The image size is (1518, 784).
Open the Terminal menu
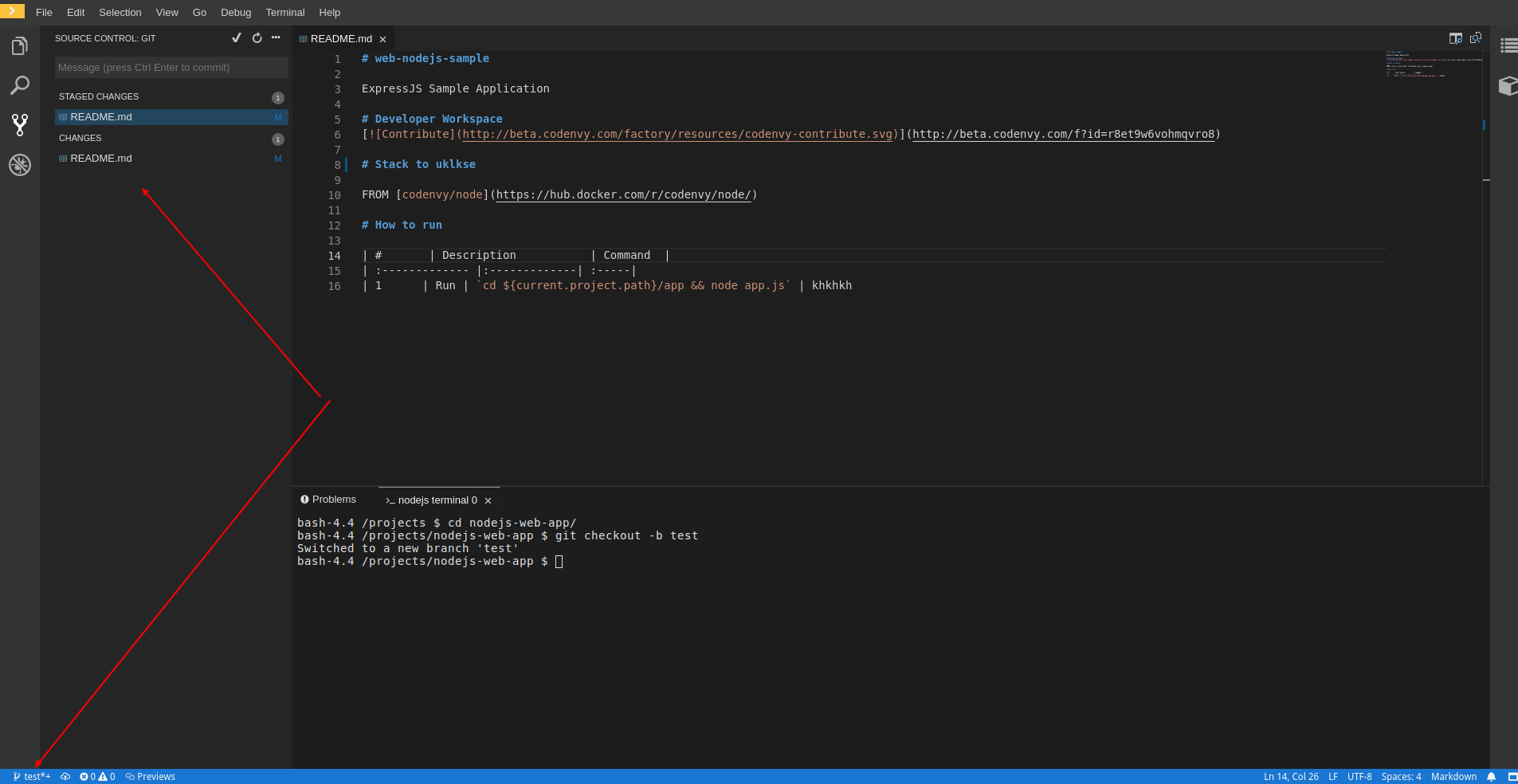284,12
